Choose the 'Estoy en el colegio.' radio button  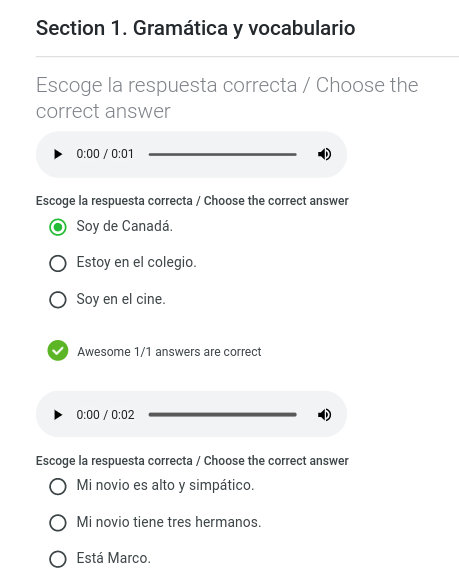[x=58, y=263]
